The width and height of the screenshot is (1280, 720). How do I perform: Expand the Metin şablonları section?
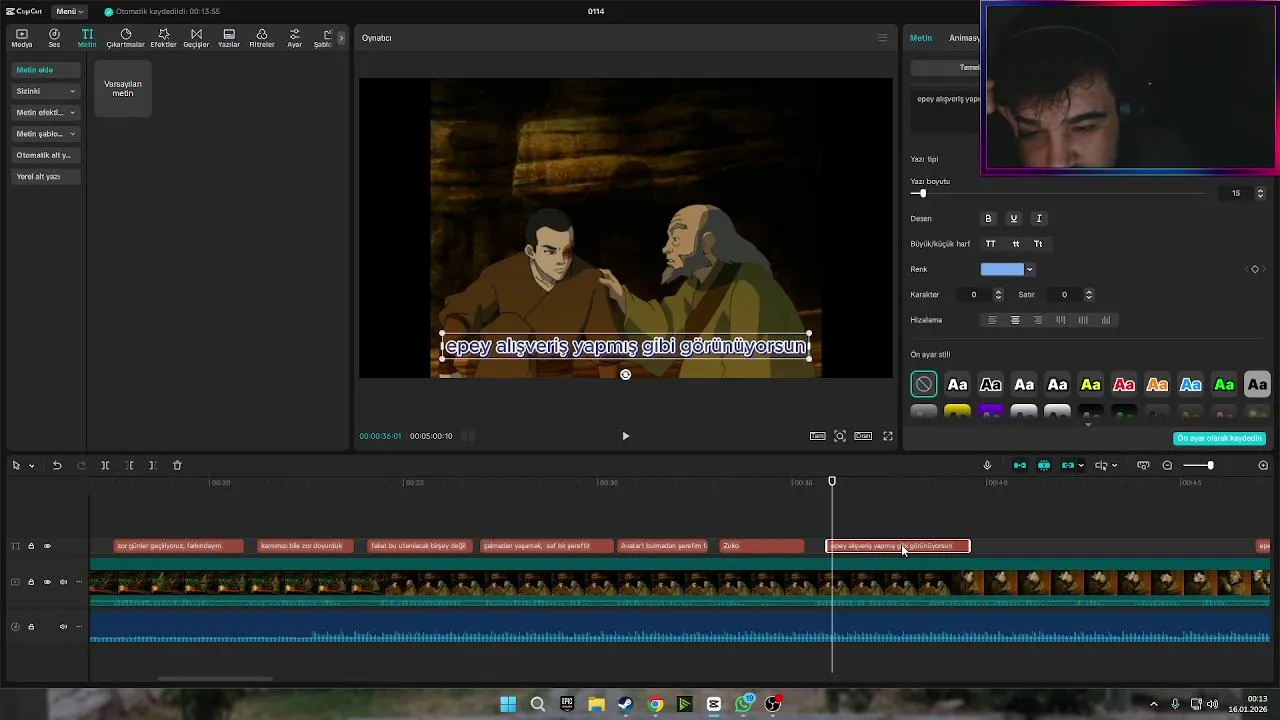[x=45, y=133]
